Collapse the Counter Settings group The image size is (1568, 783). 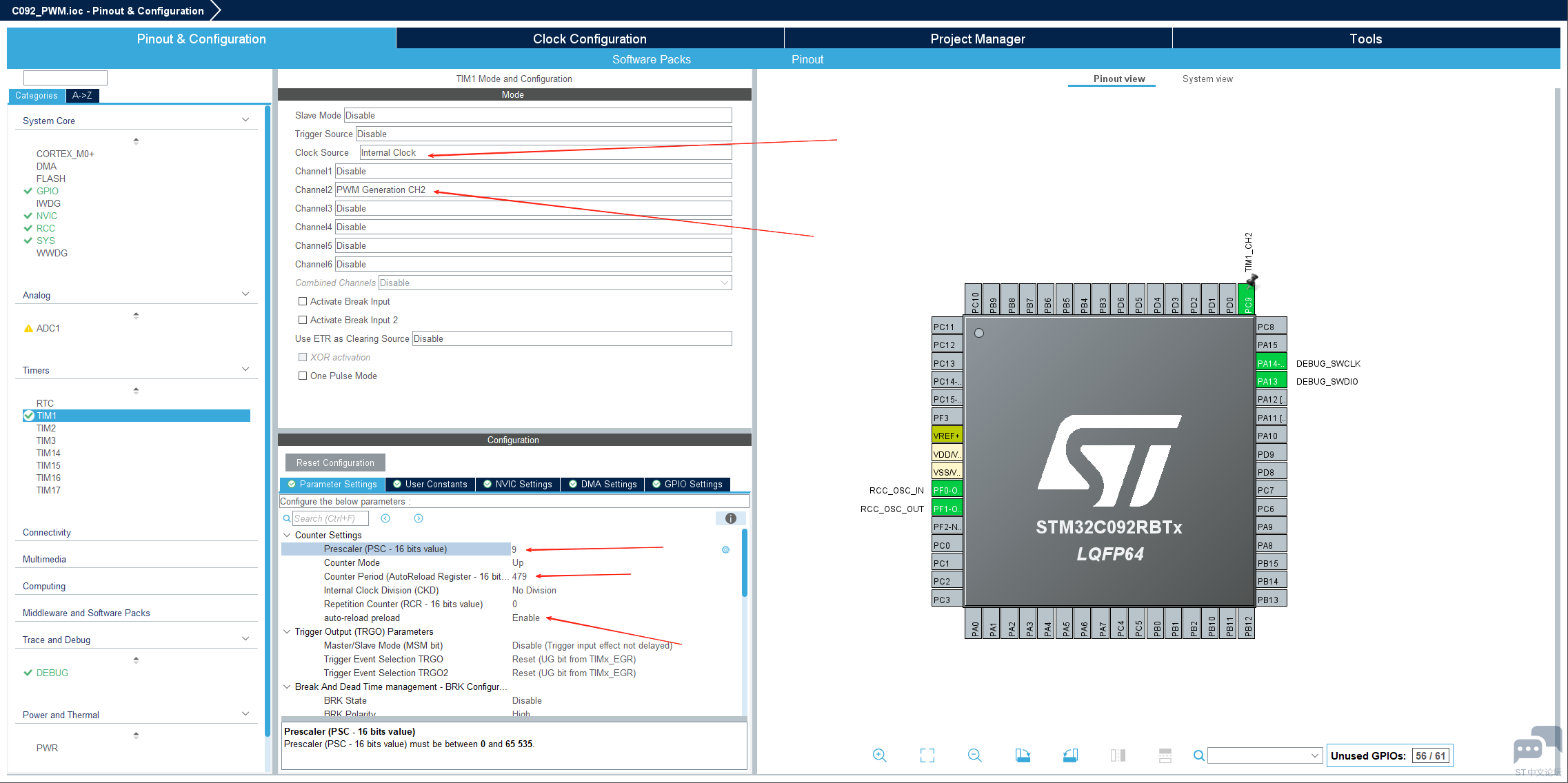(287, 535)
